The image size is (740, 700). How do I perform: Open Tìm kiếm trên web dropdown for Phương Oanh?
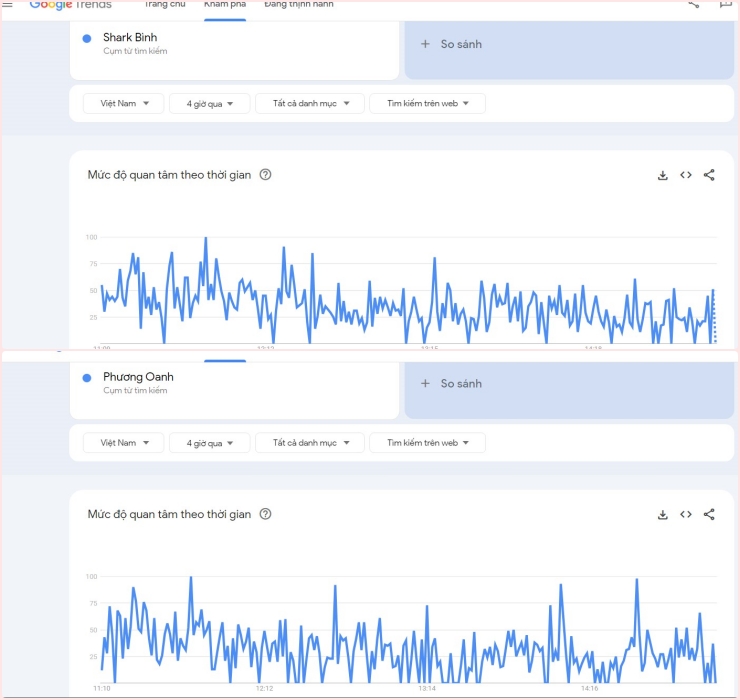pyautogui.click(x=427, y=443)
